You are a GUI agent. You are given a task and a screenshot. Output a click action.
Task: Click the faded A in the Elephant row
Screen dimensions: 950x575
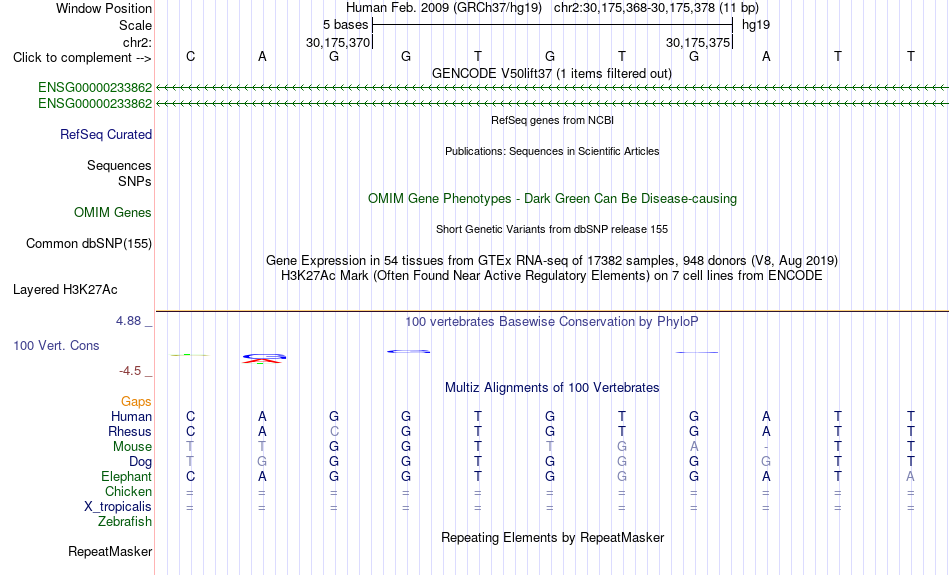pos(910,477)
